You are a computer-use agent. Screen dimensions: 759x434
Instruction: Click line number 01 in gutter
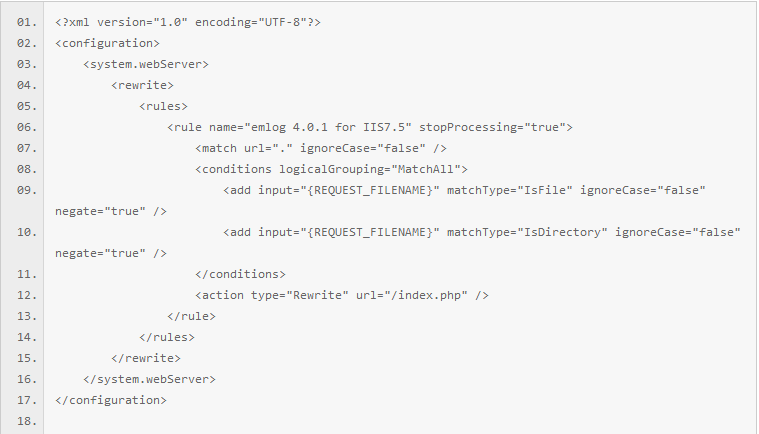27,22
